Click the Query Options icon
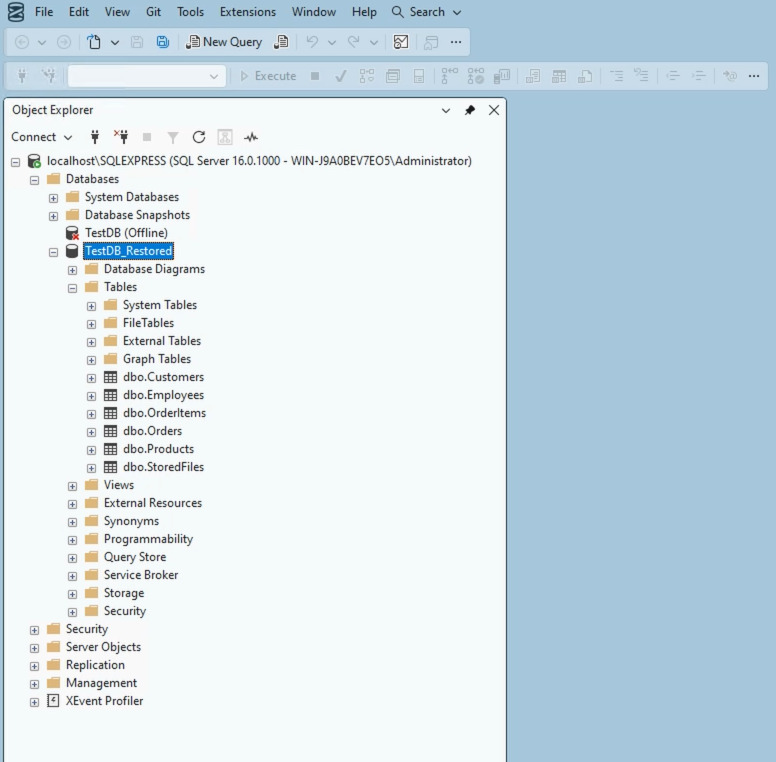776x762 pixels. pyautogui.click(x=393, y=76)
